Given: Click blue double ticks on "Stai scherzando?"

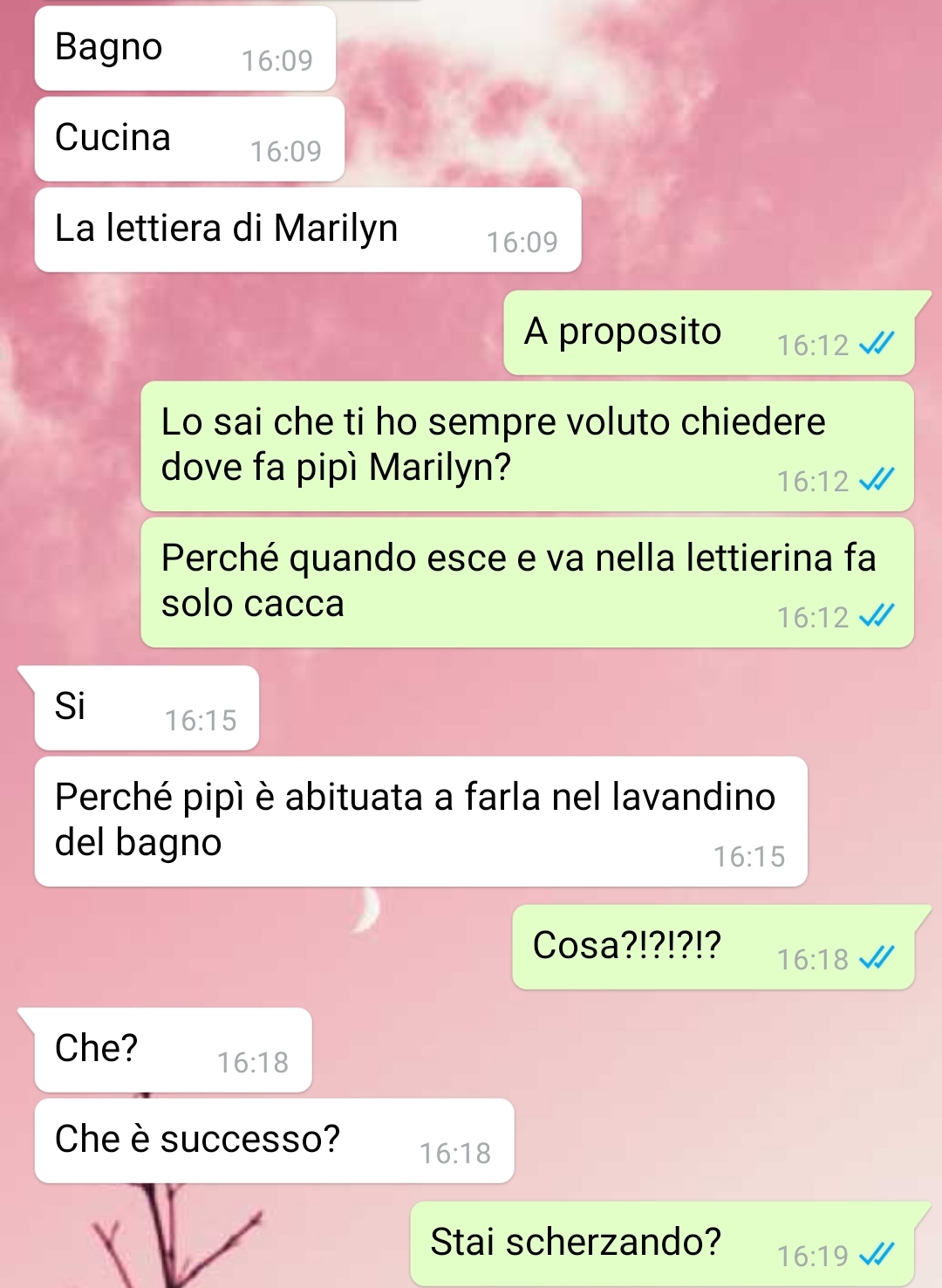Looking at the screenshot, I should pos(877,1255).
